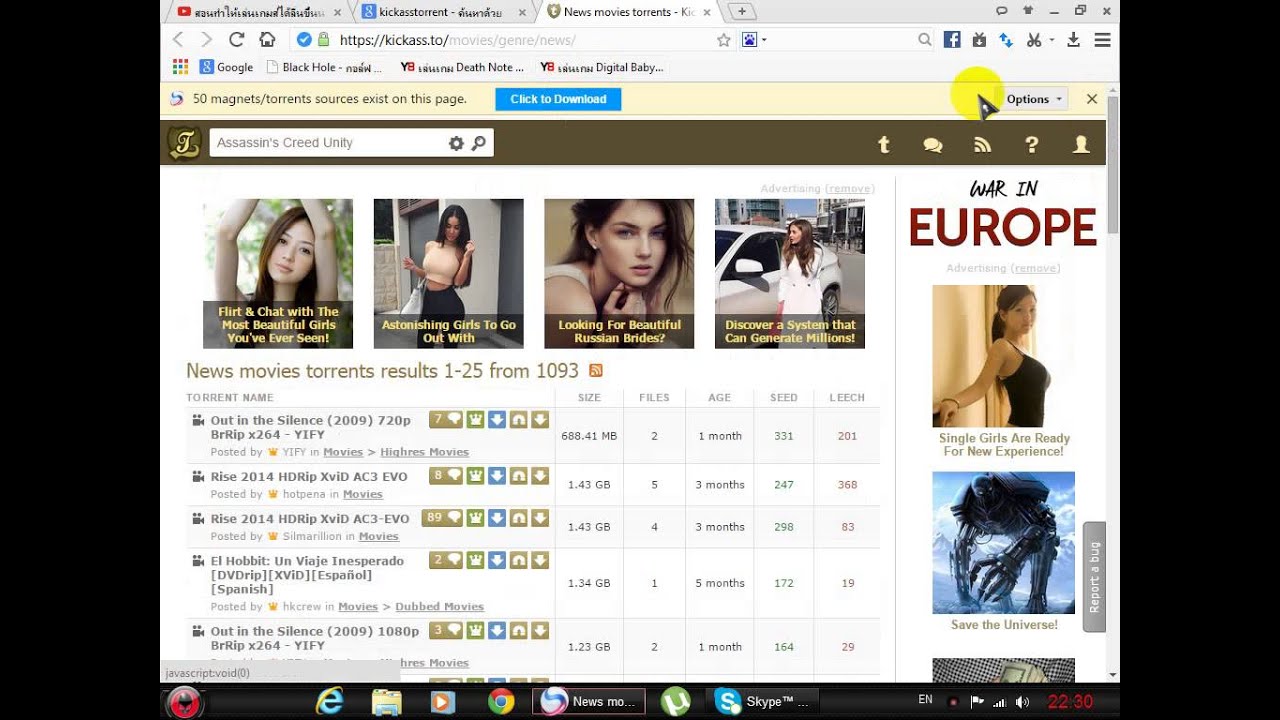The height and width of the screenshot is (720, 1280).
Task: Go back using the browser back arrow
Action: (x=178, y=40)
